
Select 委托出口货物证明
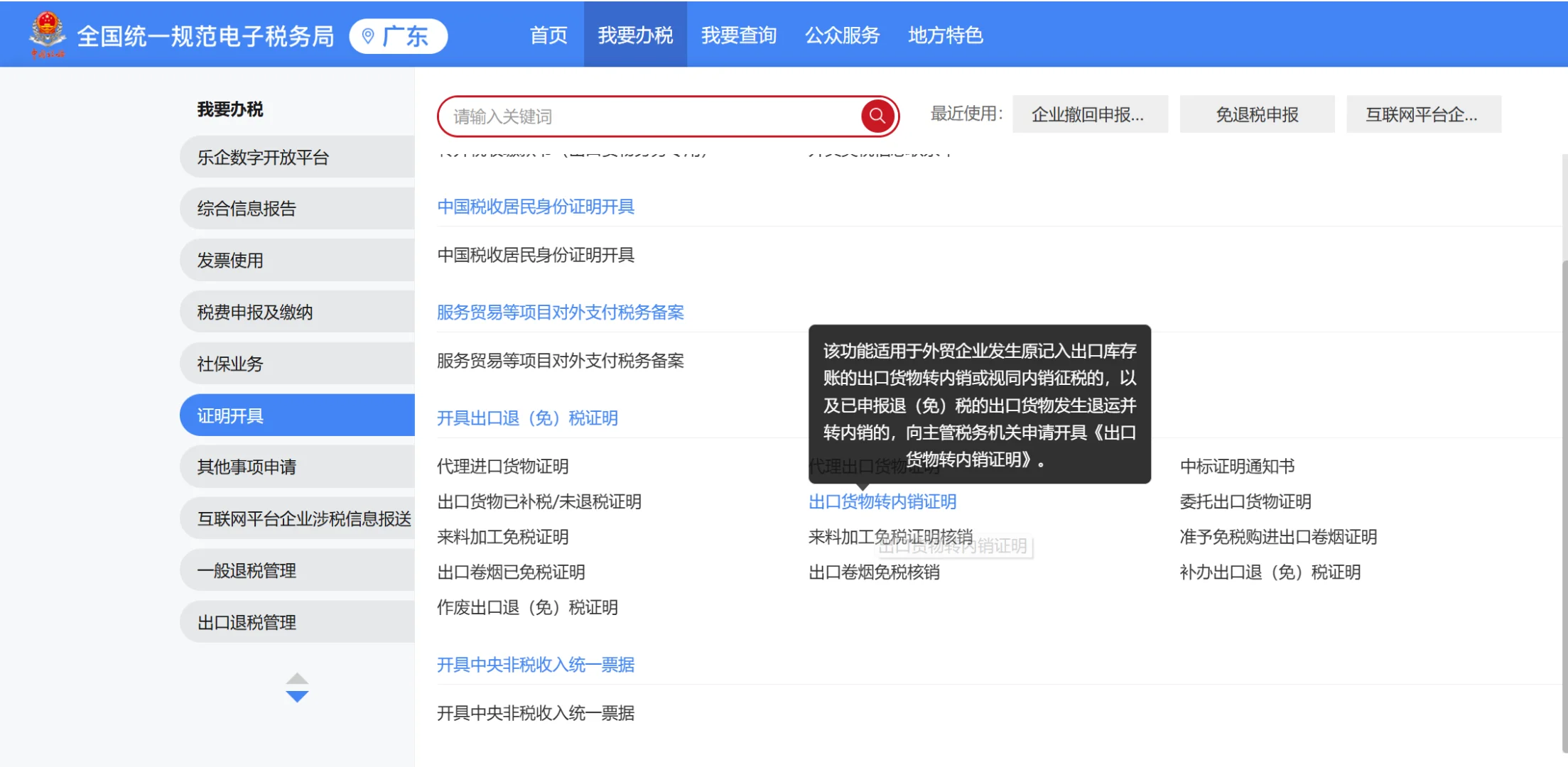click(x=1245, y=502)
